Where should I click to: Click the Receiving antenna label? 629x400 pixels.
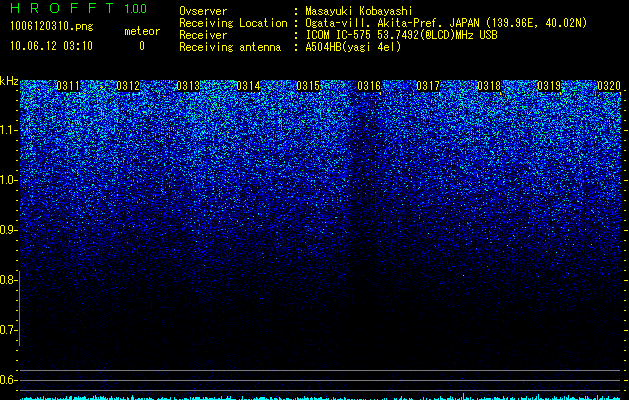[x=230, y=47]
